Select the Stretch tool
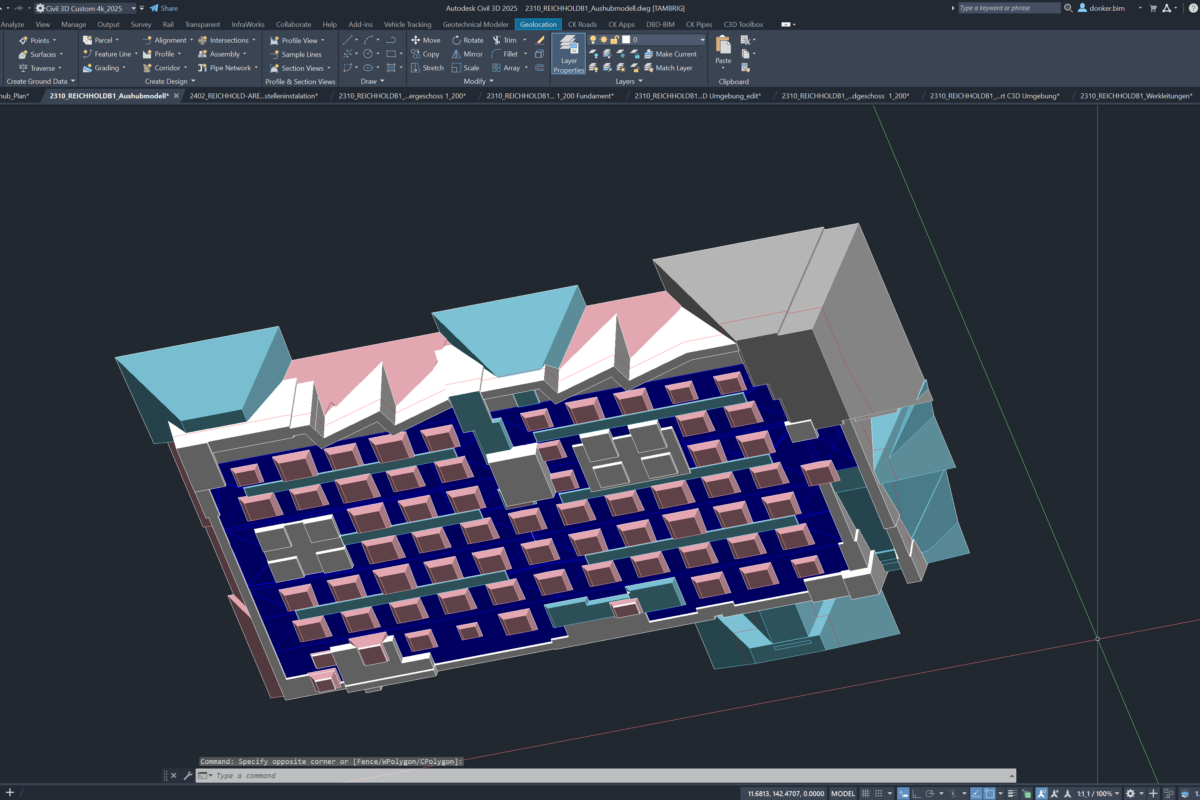 pyautogui.click(x=426, y=68)
